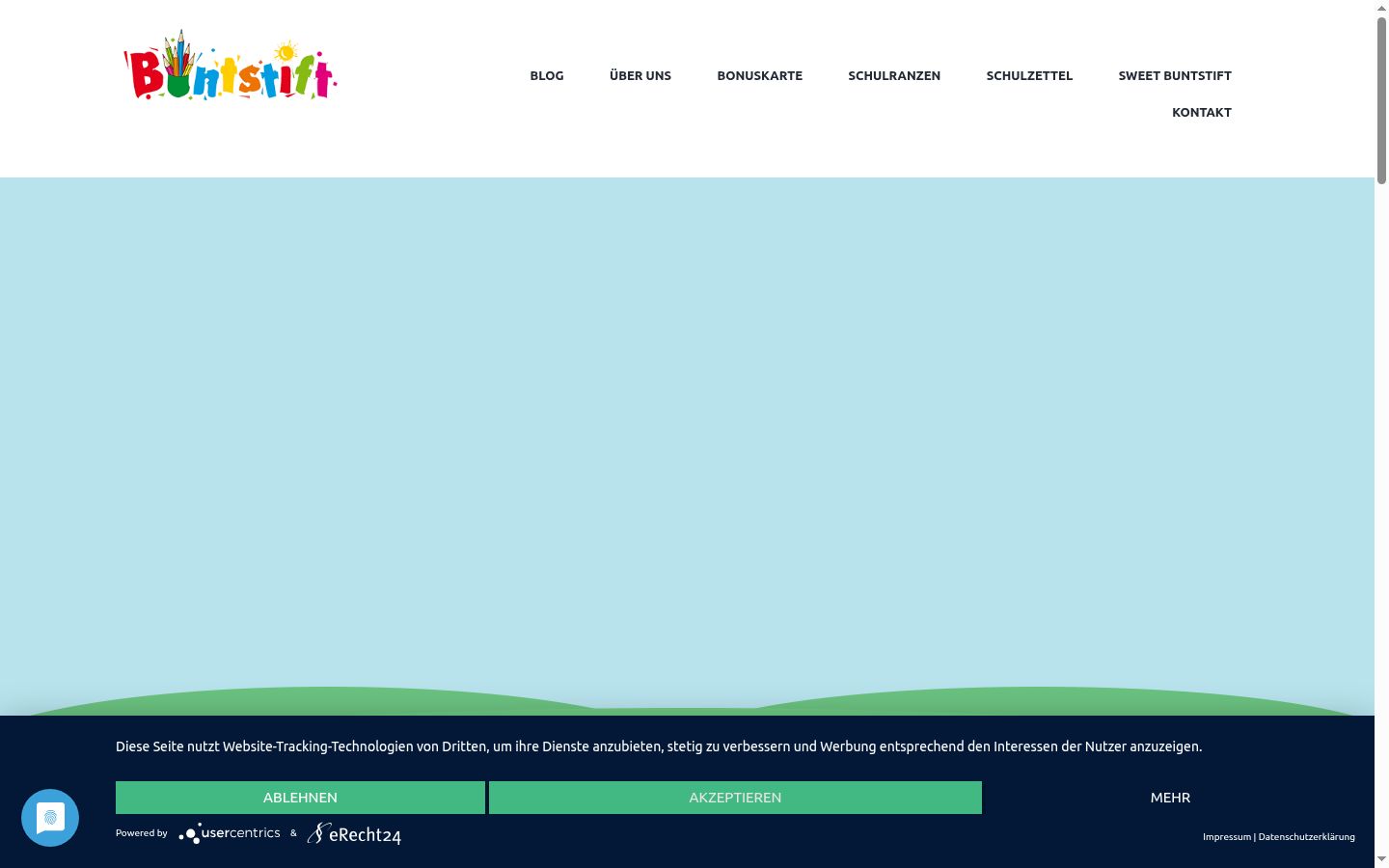This screenshot has height=868, width=1389.
Task: Show more options via Mehr
Action: pos(1170,798)
